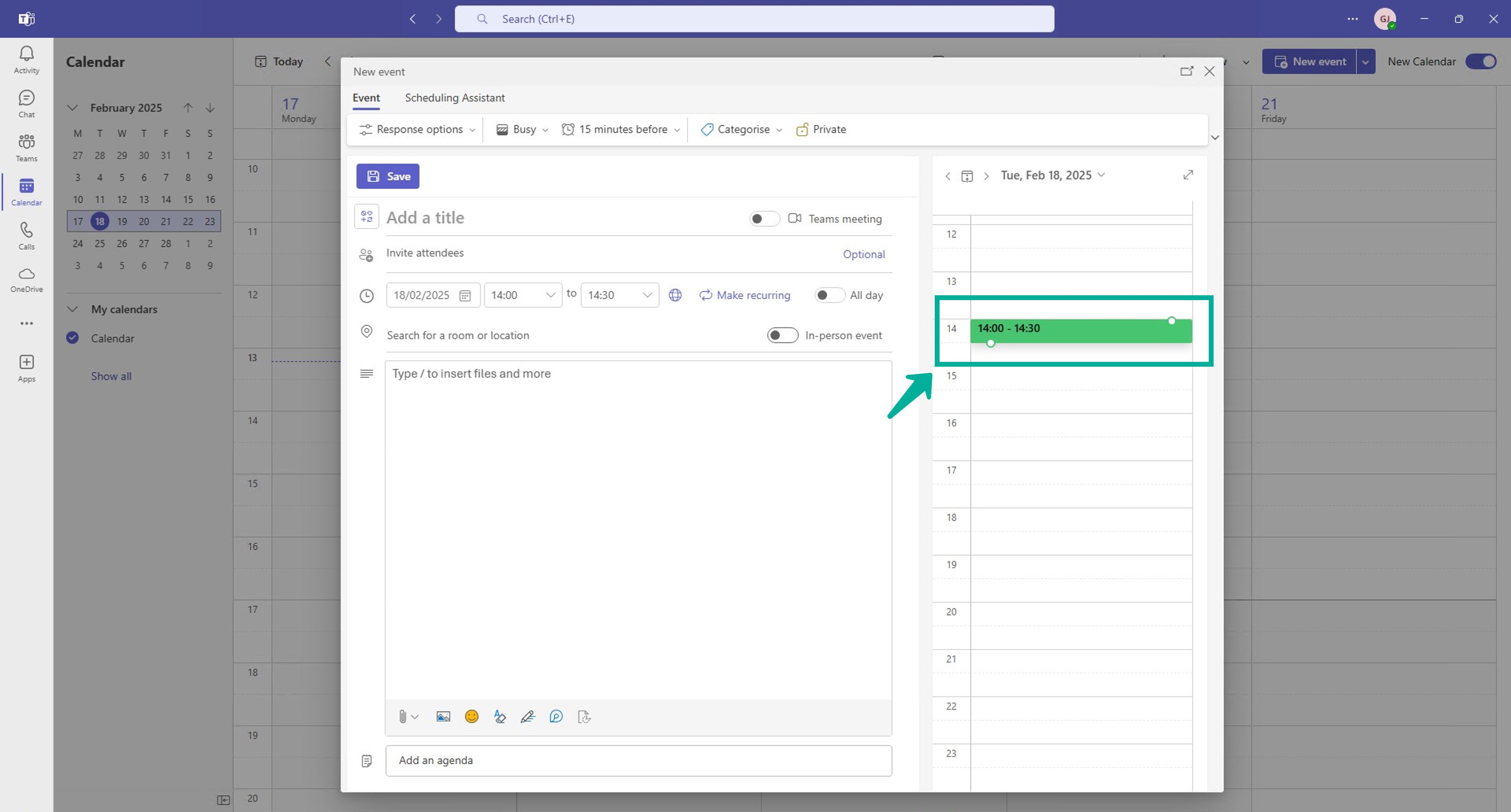The height and width of the screenshot is (812, 1511).
Task: Collapse the February 2025 mini calendar
Action: click(73, 107)
